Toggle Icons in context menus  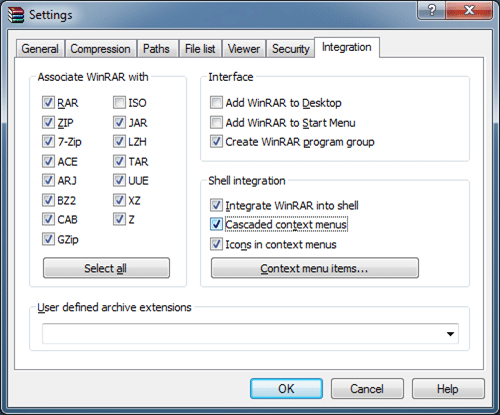[x=216, y=244]
